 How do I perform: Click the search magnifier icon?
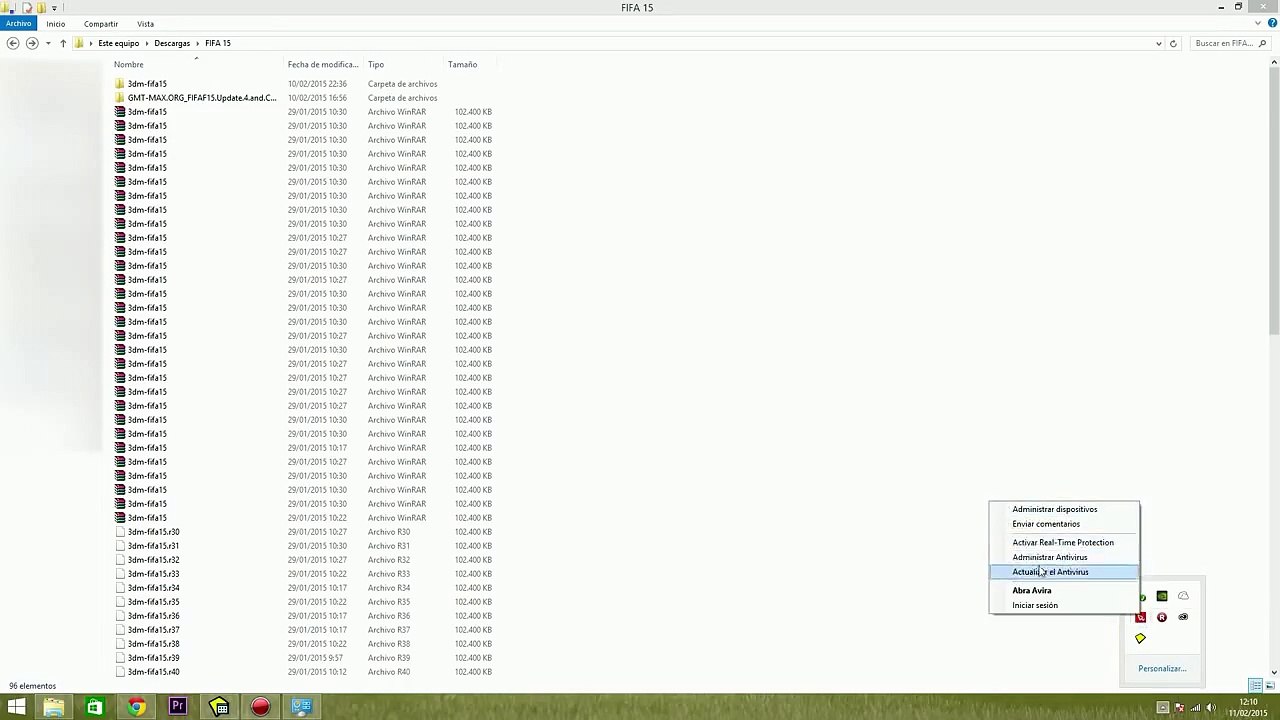click(x=1263, y=44)
